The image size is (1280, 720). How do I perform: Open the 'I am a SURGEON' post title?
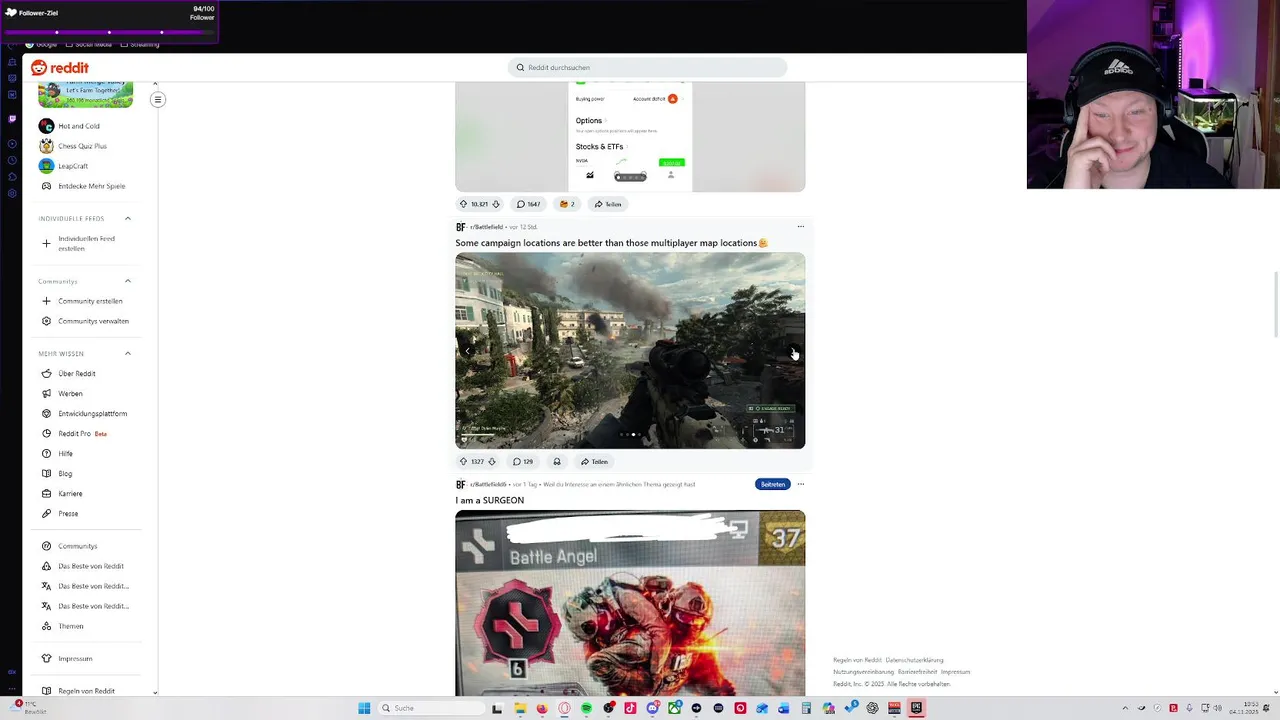point(489,500)
